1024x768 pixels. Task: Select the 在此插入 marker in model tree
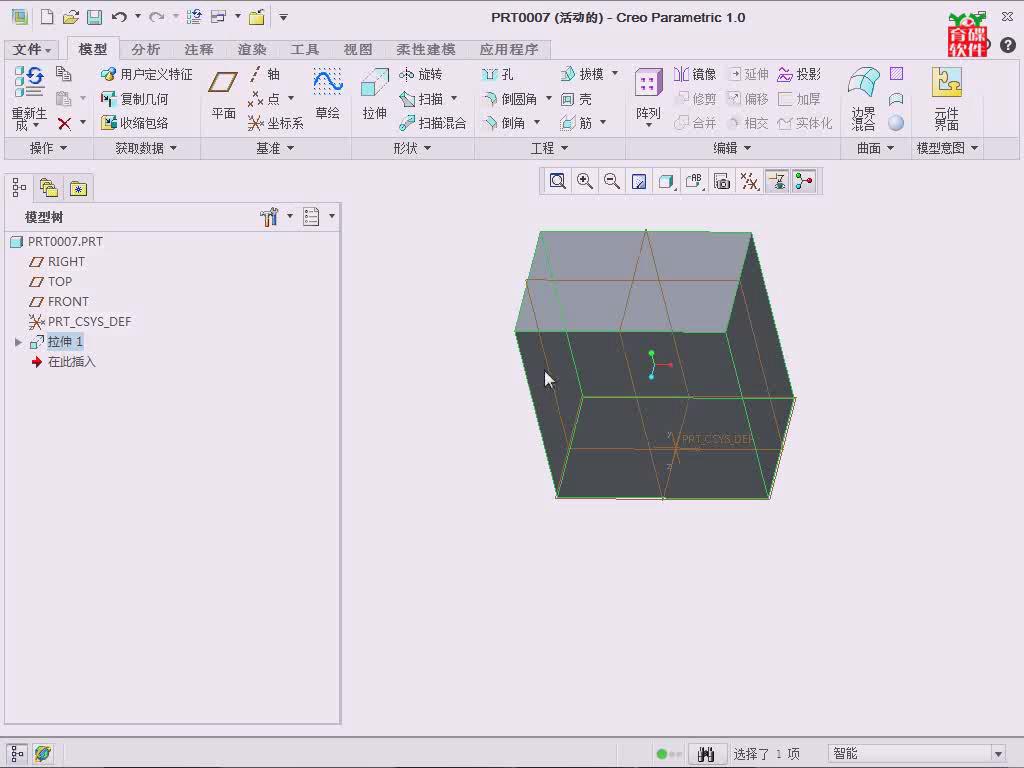point(63,361)
